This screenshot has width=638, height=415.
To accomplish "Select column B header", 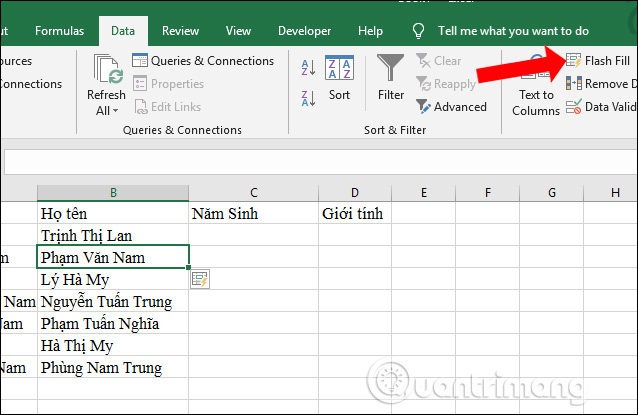I will coord(113,193).
